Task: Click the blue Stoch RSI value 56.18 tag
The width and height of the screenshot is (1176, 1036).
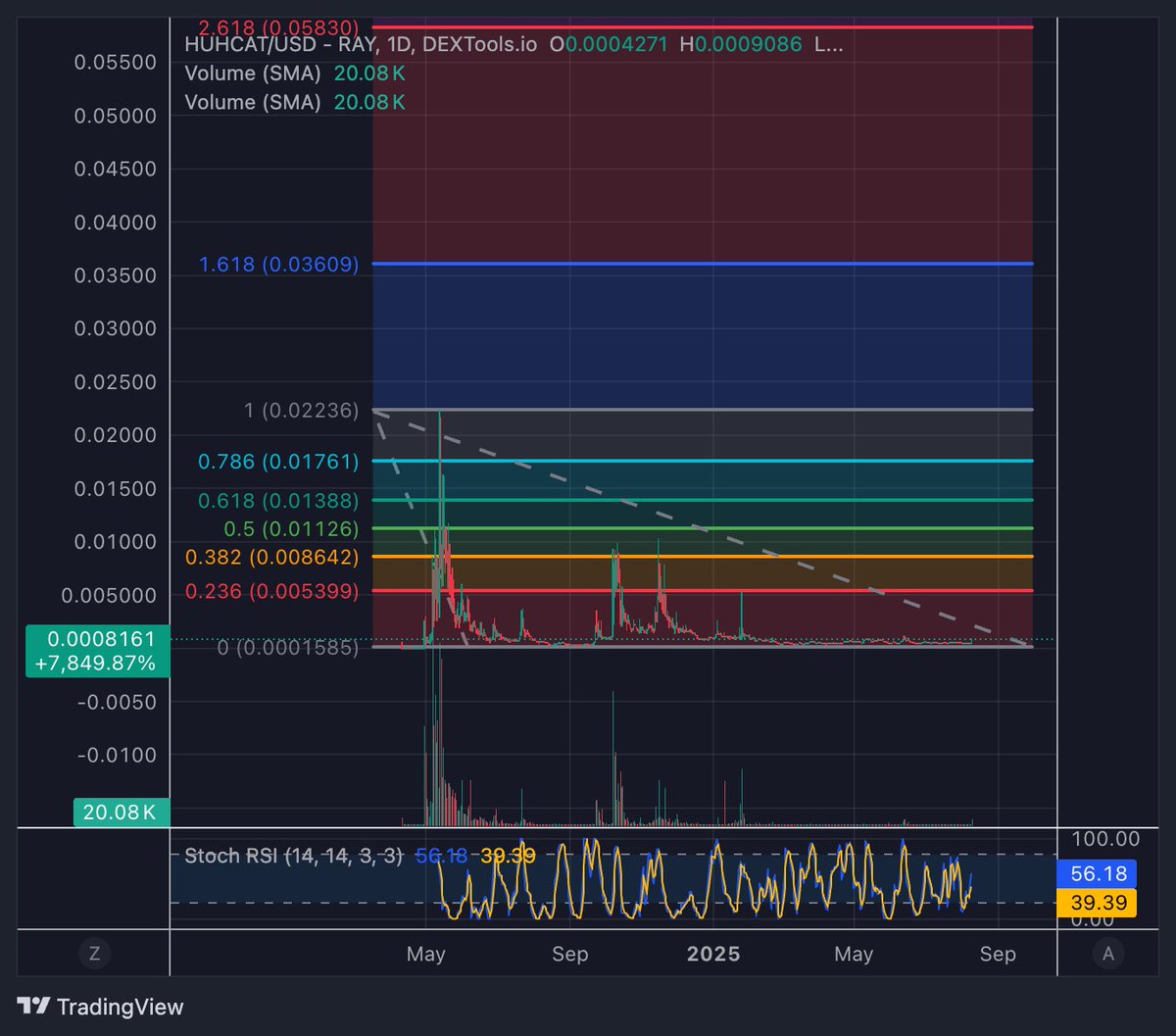Action: tap(1096, 873)
